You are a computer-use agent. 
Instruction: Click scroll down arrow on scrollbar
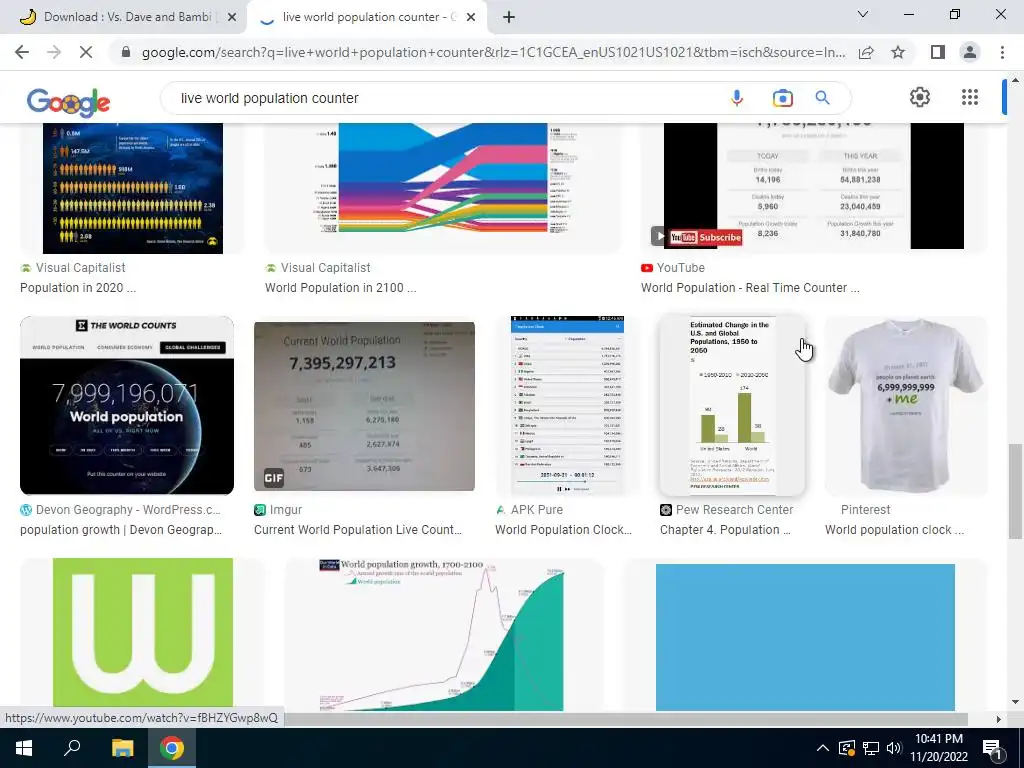pos(1015,702)
